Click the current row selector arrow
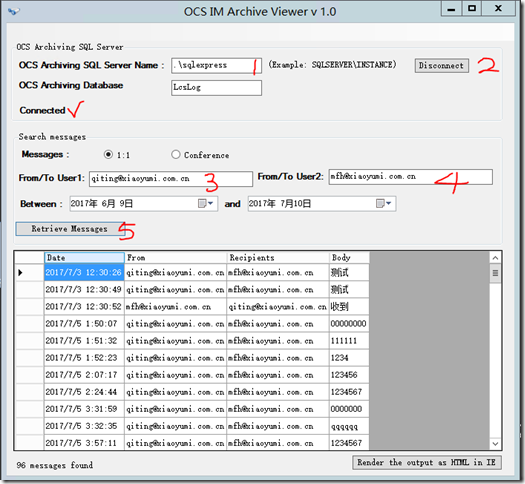 (x=20, y=272)
